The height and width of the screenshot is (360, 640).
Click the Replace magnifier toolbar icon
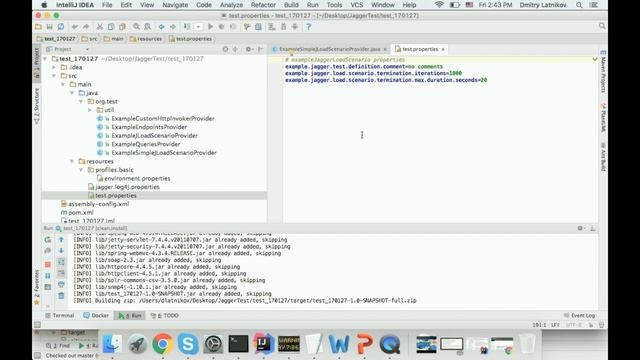[147, 27]
